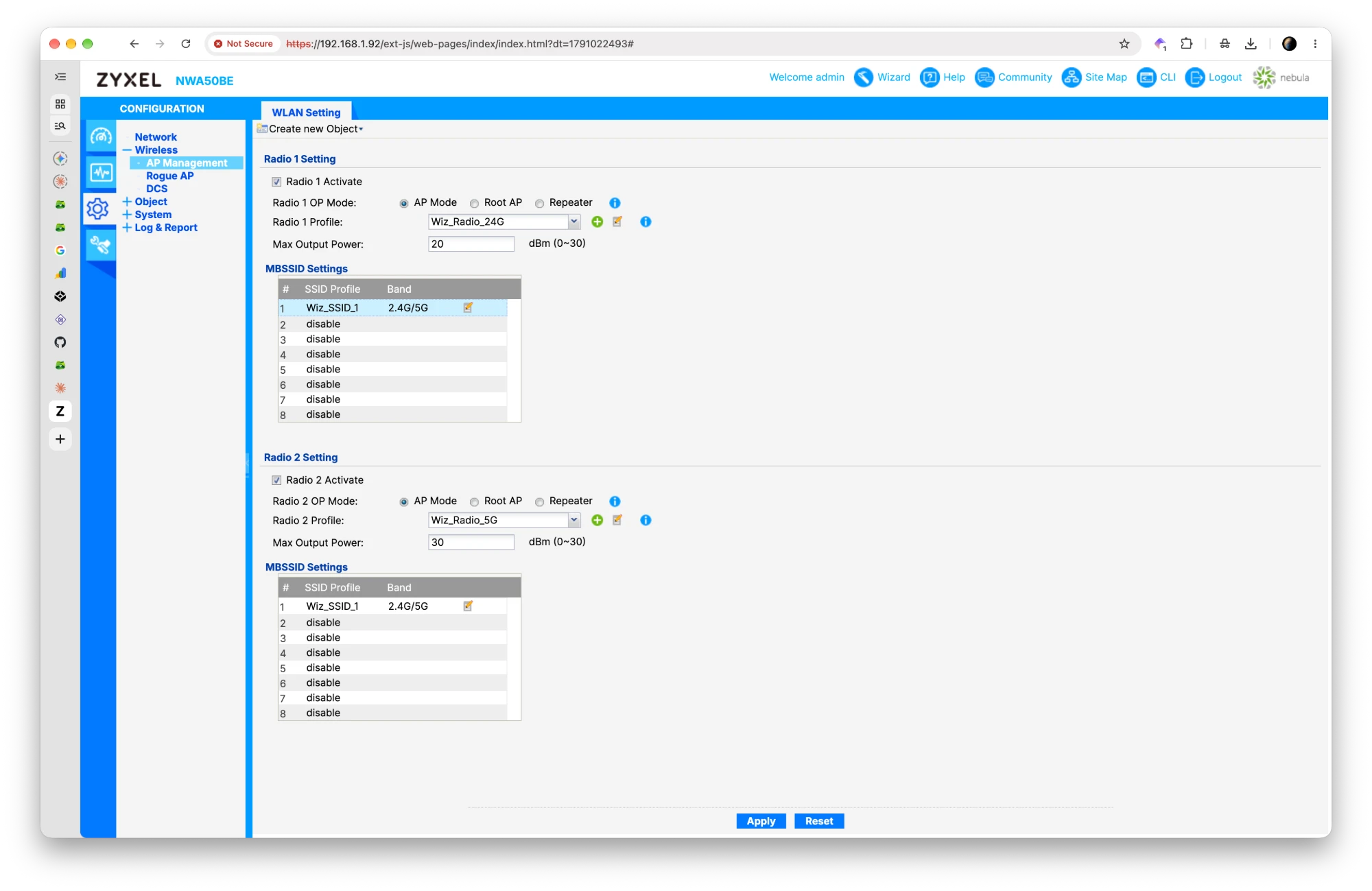Image resolution: width=1372 pixels, height=891 pixels.
Task: Open the Wizard icon in header
Action: click(863, 78)
